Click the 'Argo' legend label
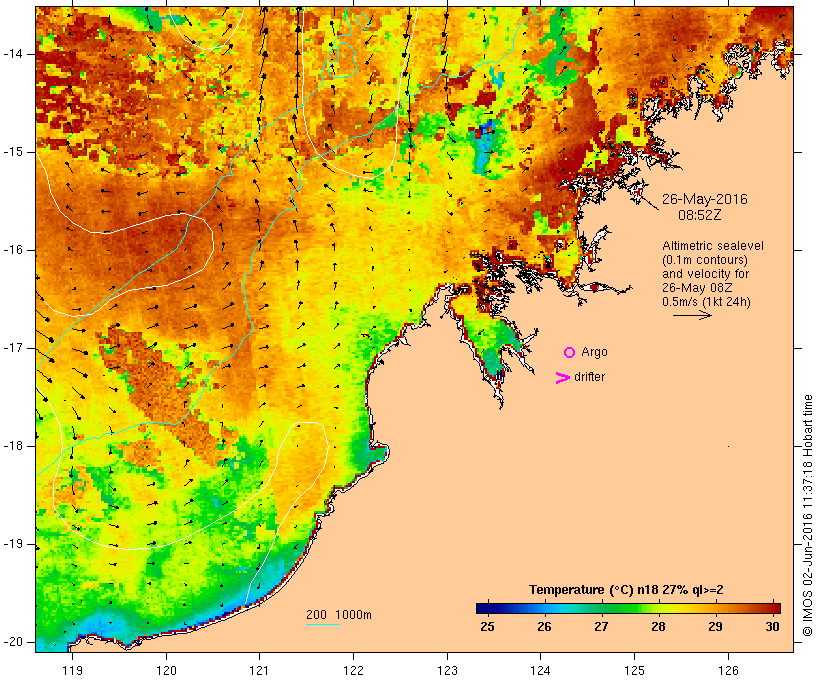The image size is (820, 680). tap(595, 353)
